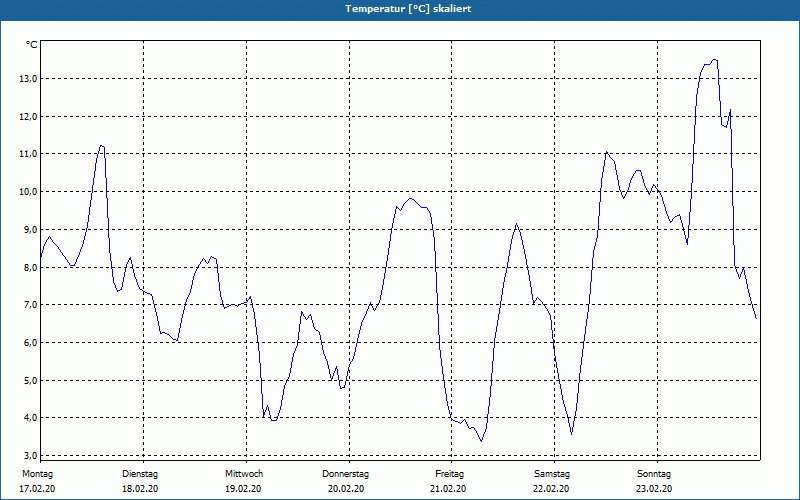Select the 13,0 axis value
800x500 pixels.
tap(29, 79)
